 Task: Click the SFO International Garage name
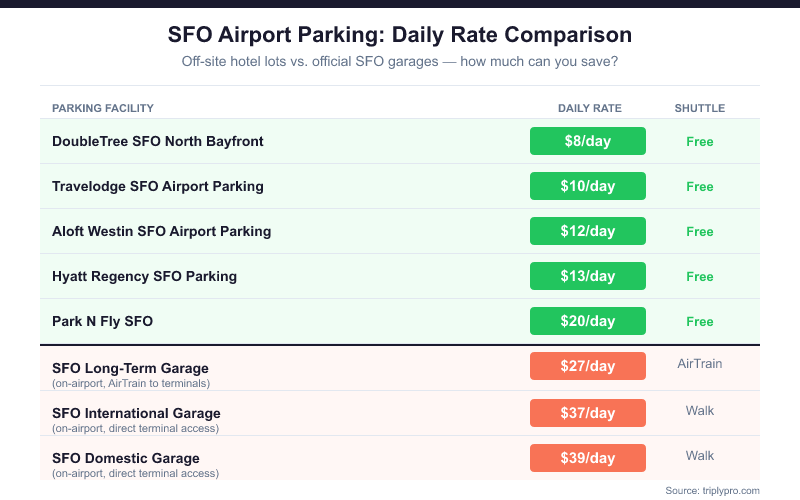coord(136,413)
